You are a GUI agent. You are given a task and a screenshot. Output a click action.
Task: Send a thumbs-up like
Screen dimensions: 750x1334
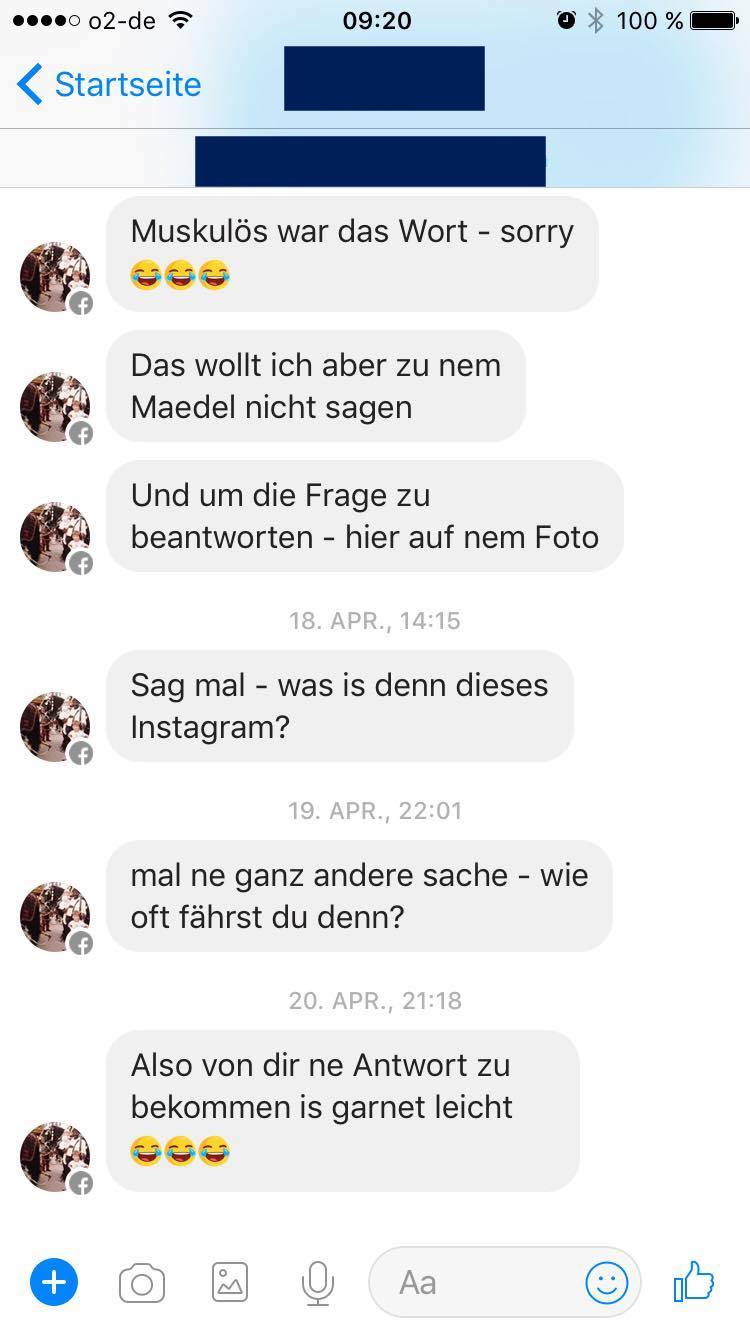[694, 1281]
